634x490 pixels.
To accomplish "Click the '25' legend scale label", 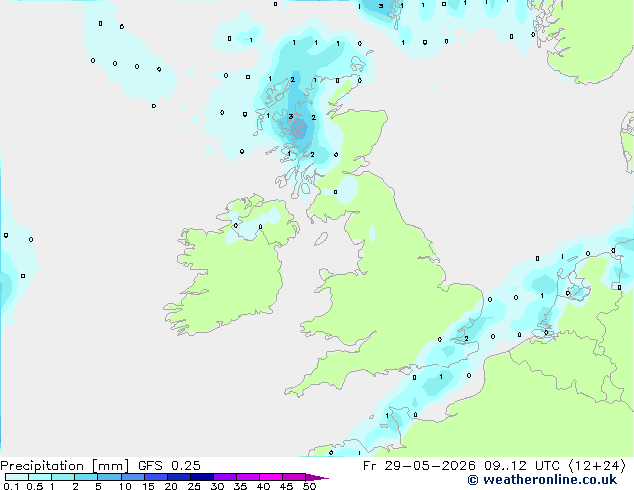I will point(194,486).
